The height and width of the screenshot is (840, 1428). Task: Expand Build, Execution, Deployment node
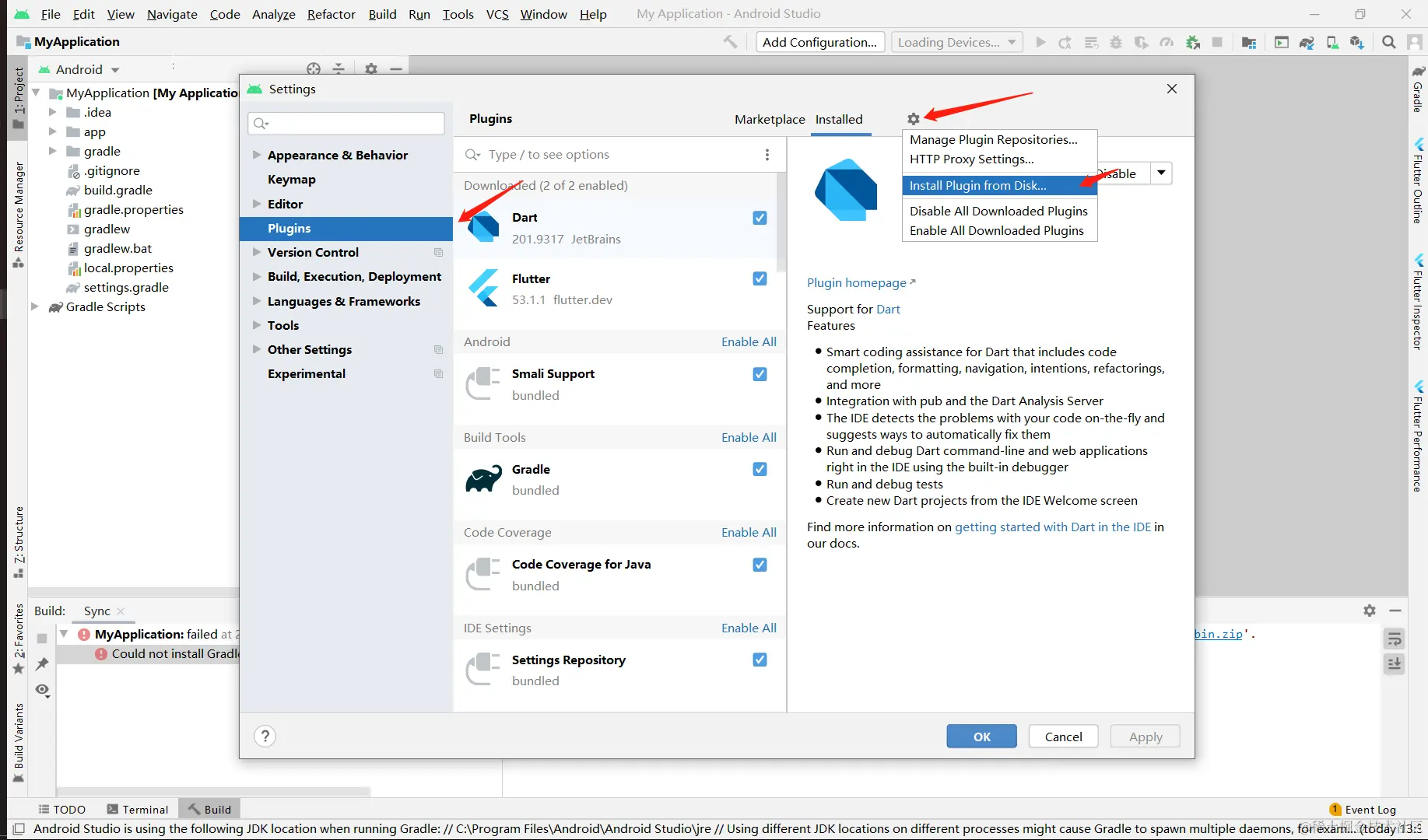point(257,276)
